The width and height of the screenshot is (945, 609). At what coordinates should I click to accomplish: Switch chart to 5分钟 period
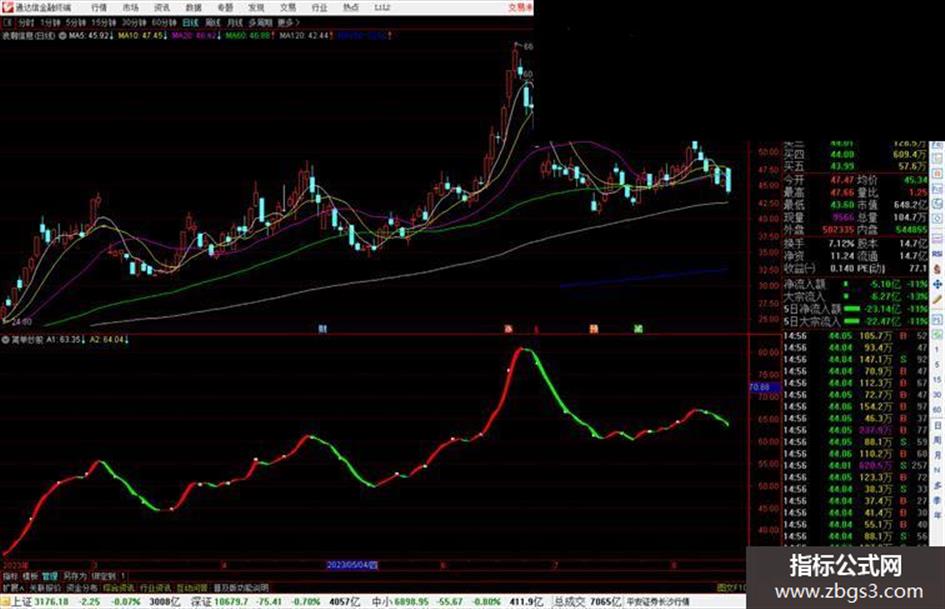point(76,22)
